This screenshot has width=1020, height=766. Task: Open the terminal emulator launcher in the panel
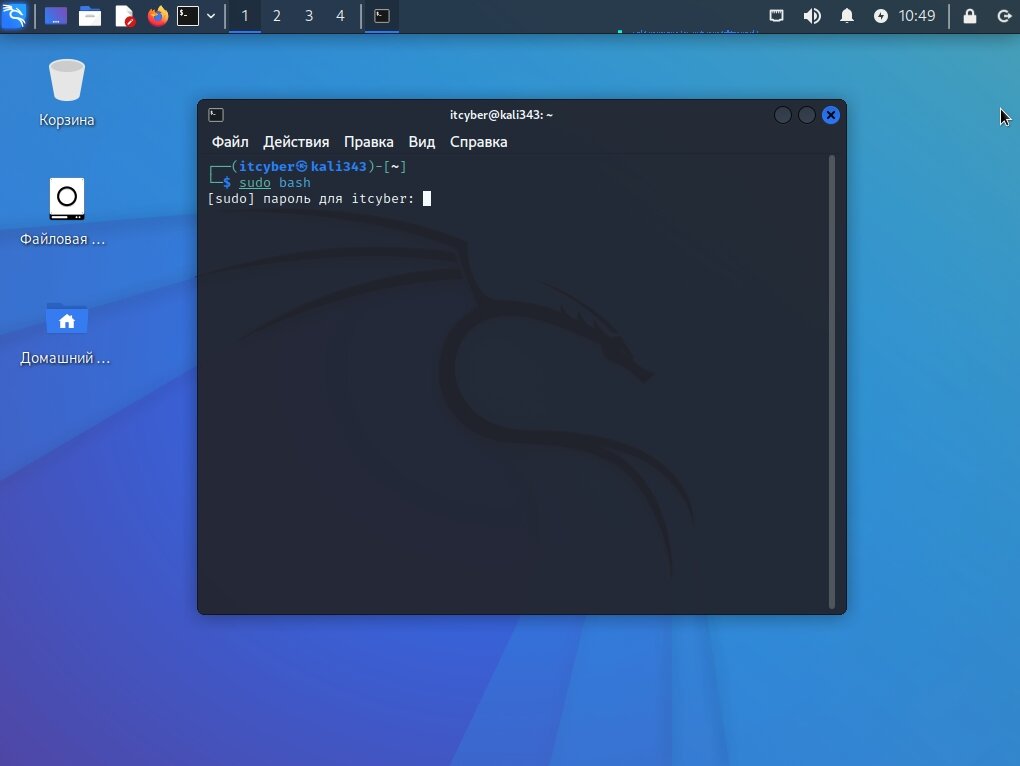point(188,16)
